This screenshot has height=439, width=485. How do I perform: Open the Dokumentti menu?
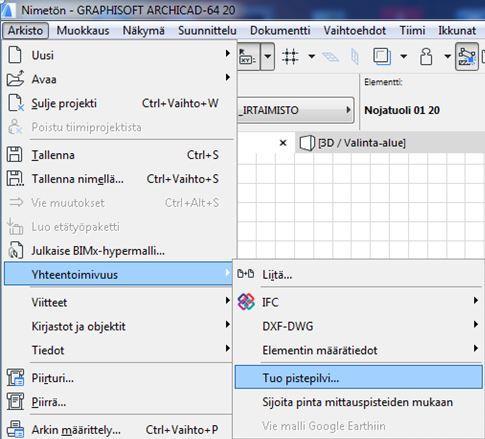[x=280, y=31]
